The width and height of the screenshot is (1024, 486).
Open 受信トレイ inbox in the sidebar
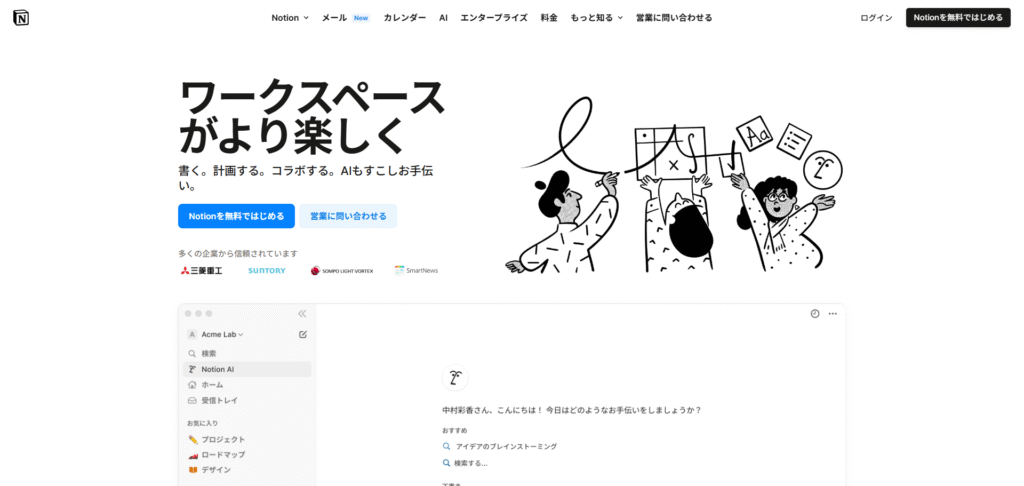[x=247, y=400]
